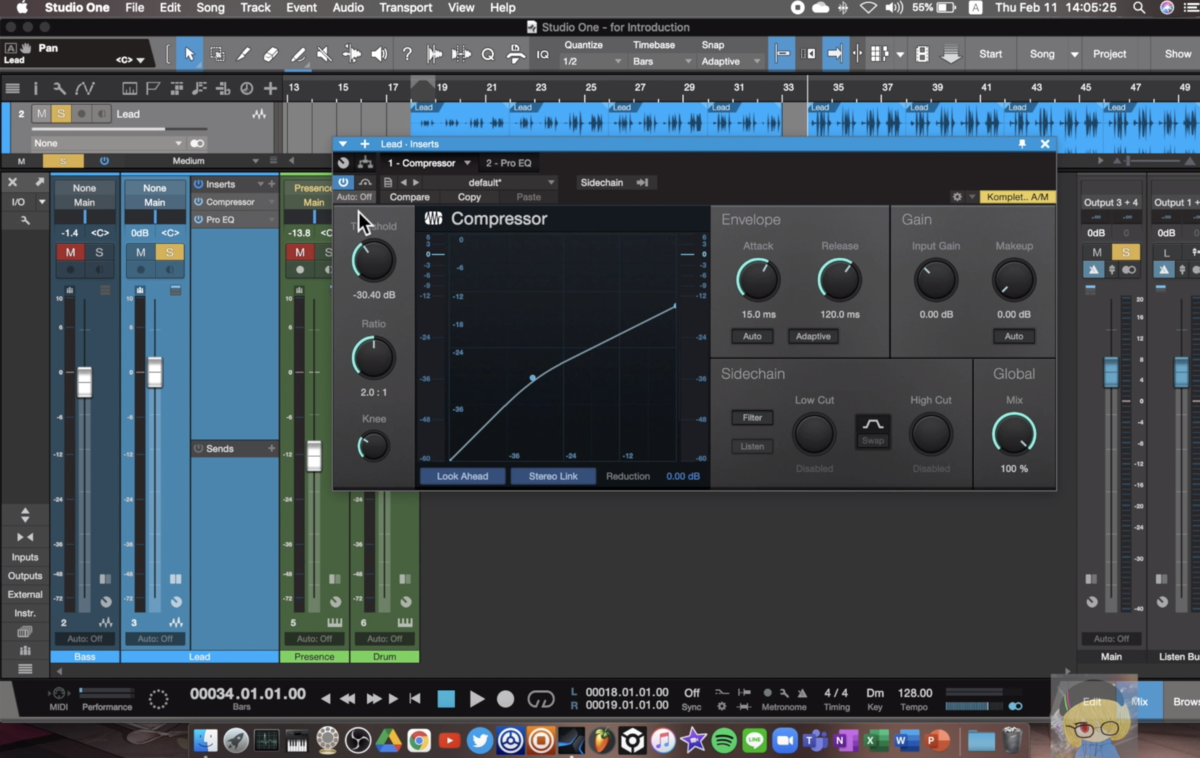Switch to the 2 - Pro EQ tab
The width and height of the screenshot is (1200, 758).
click(x=509, y=163)
